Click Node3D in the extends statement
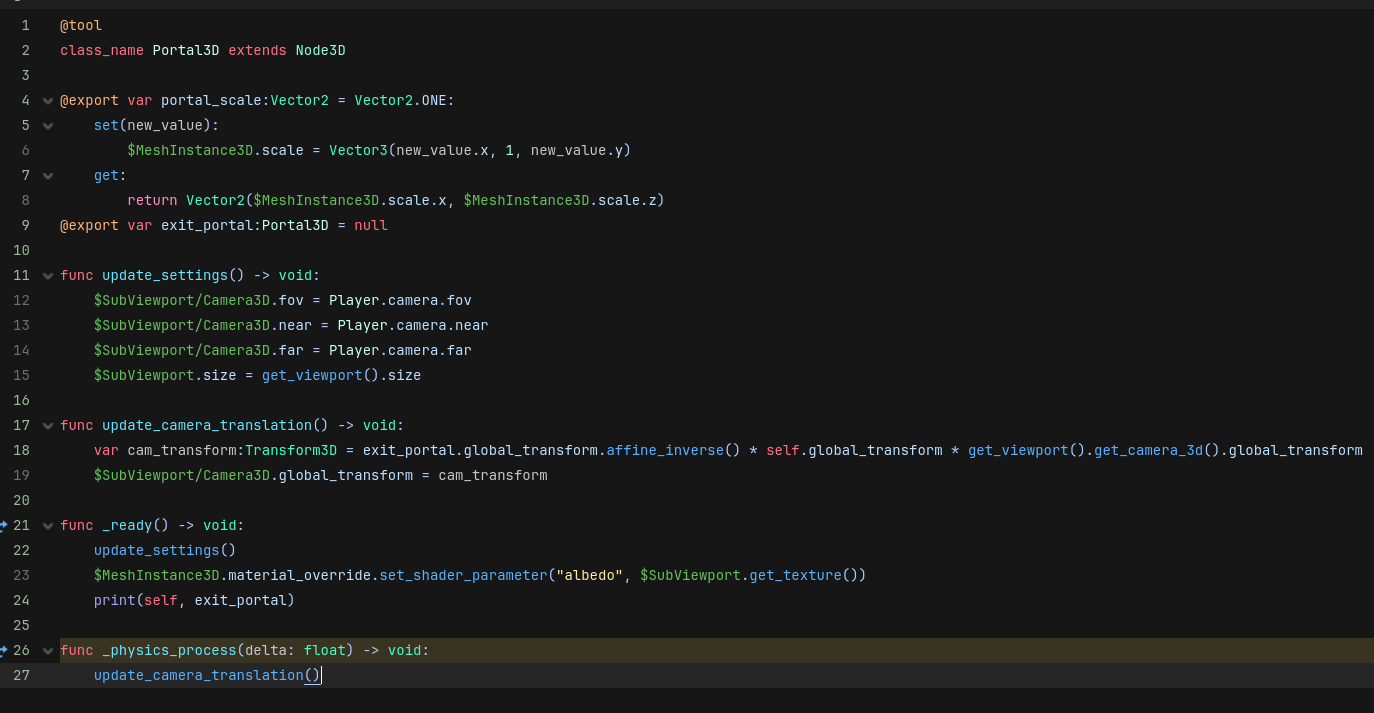Image resolution: width=1374 pixels, height=713 pixels. tap(320, 50)
